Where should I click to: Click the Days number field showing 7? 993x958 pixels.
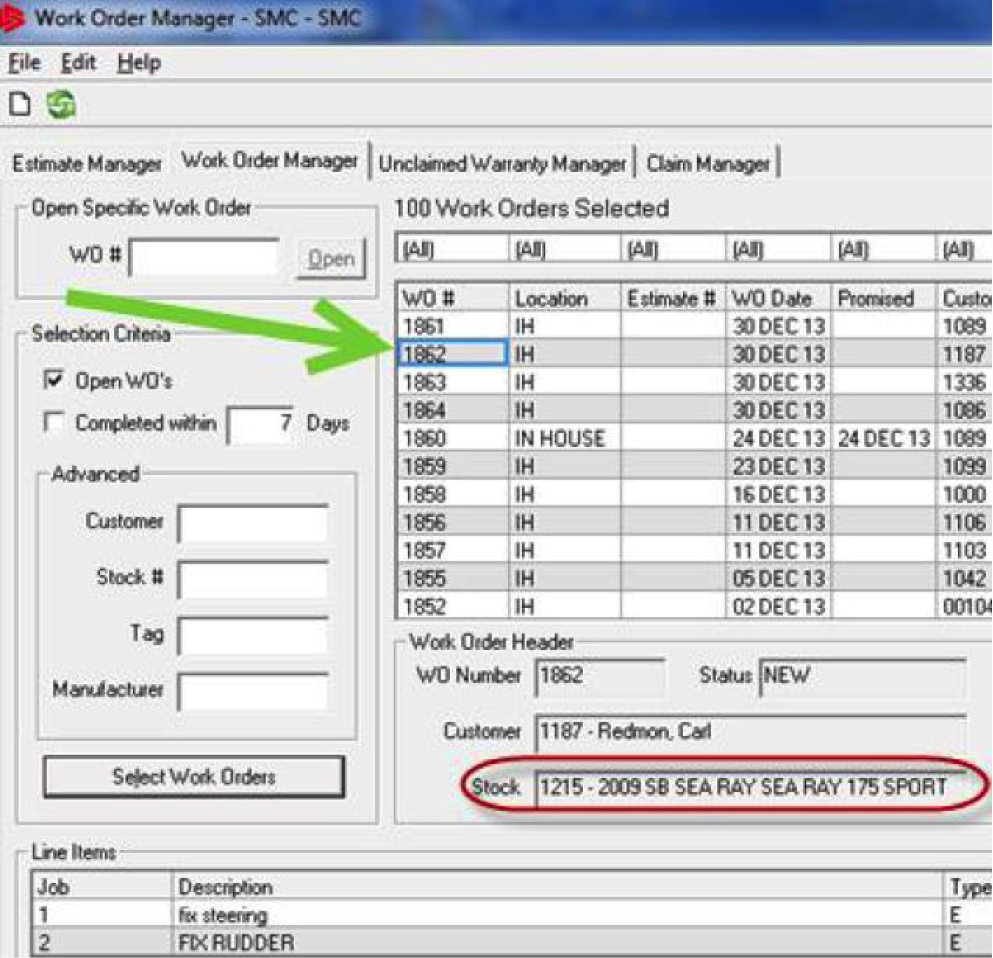pos(260,424)
